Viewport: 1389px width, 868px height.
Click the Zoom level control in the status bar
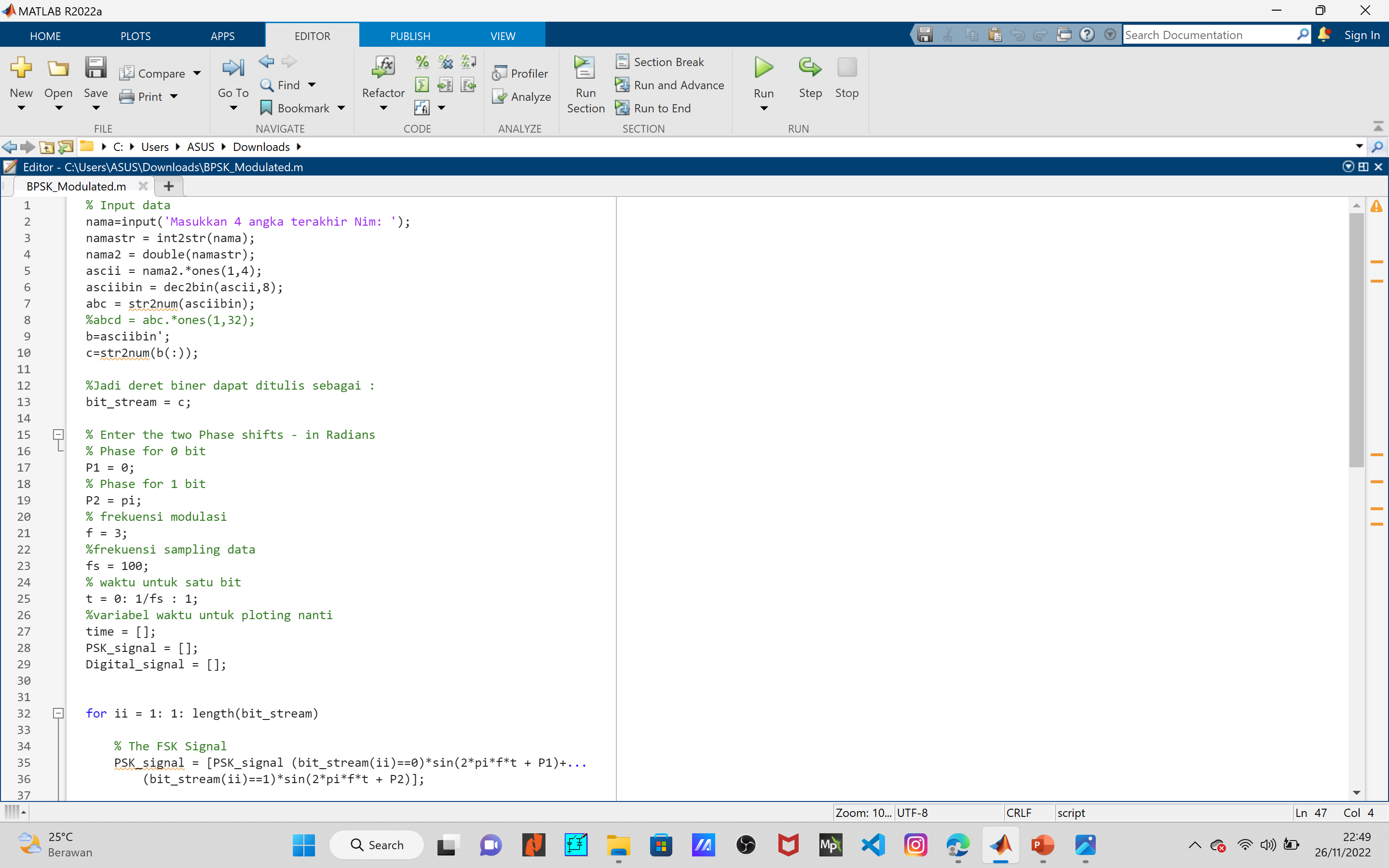click(x=862, y=813)
